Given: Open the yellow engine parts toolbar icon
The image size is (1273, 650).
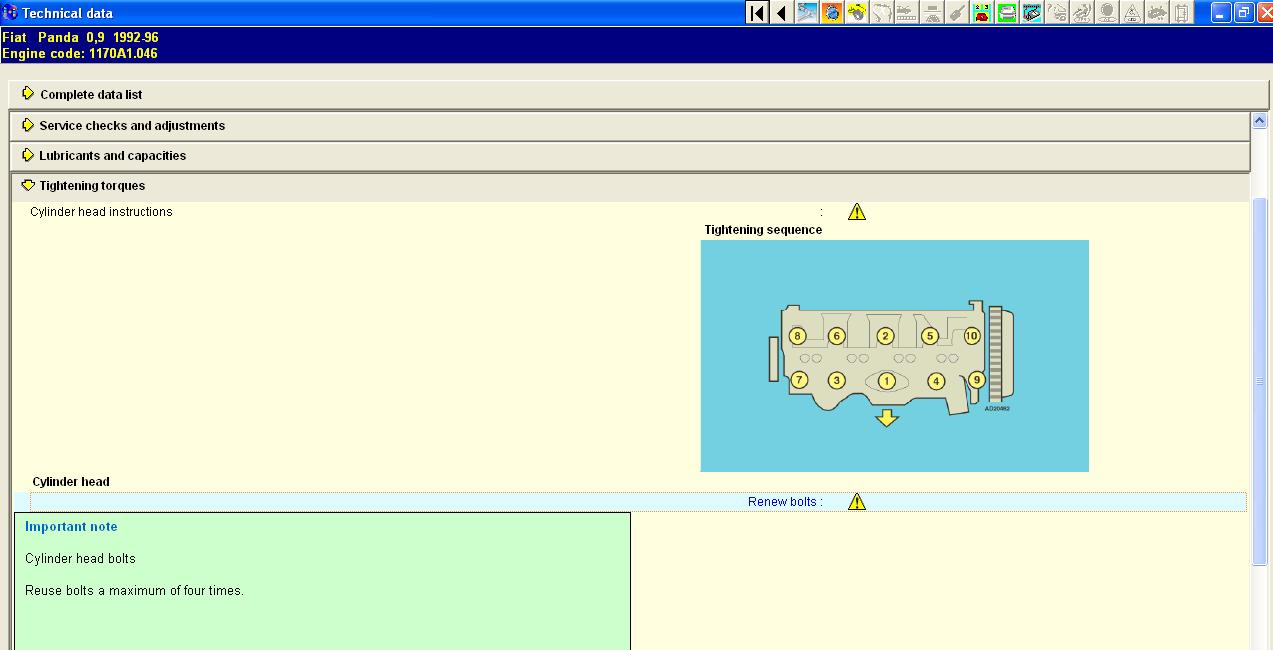Looking at the screenshot, I should (x=857, y=12).
